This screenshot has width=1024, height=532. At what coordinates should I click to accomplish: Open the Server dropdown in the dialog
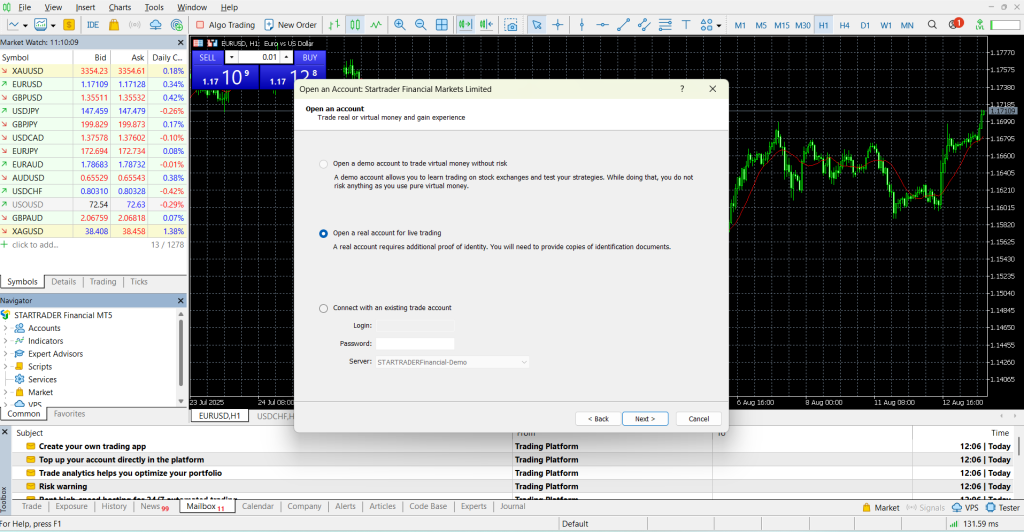pyautogui.click(x=452, y=362)
